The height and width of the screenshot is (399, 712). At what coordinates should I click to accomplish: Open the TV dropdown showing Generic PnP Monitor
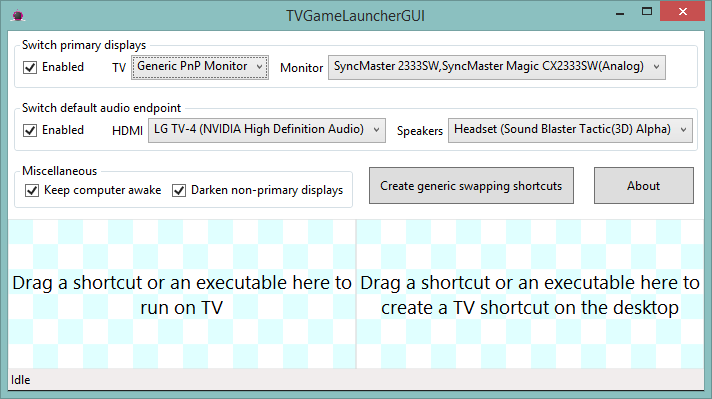pos(200,67)
